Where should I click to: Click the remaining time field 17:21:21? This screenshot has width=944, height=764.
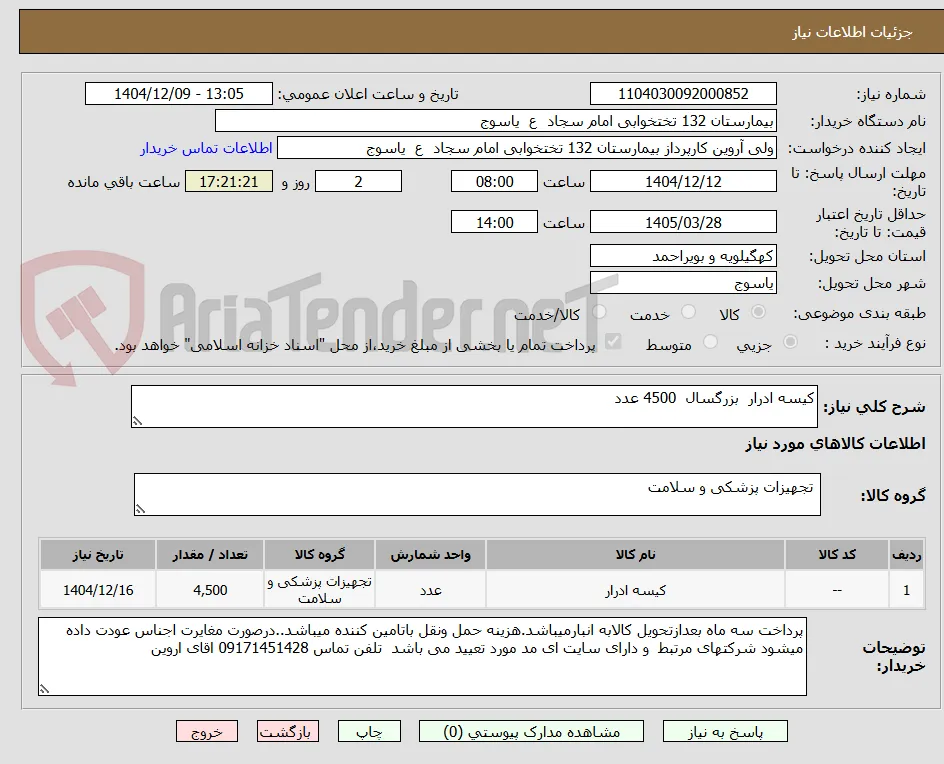(x=229, y=181)
